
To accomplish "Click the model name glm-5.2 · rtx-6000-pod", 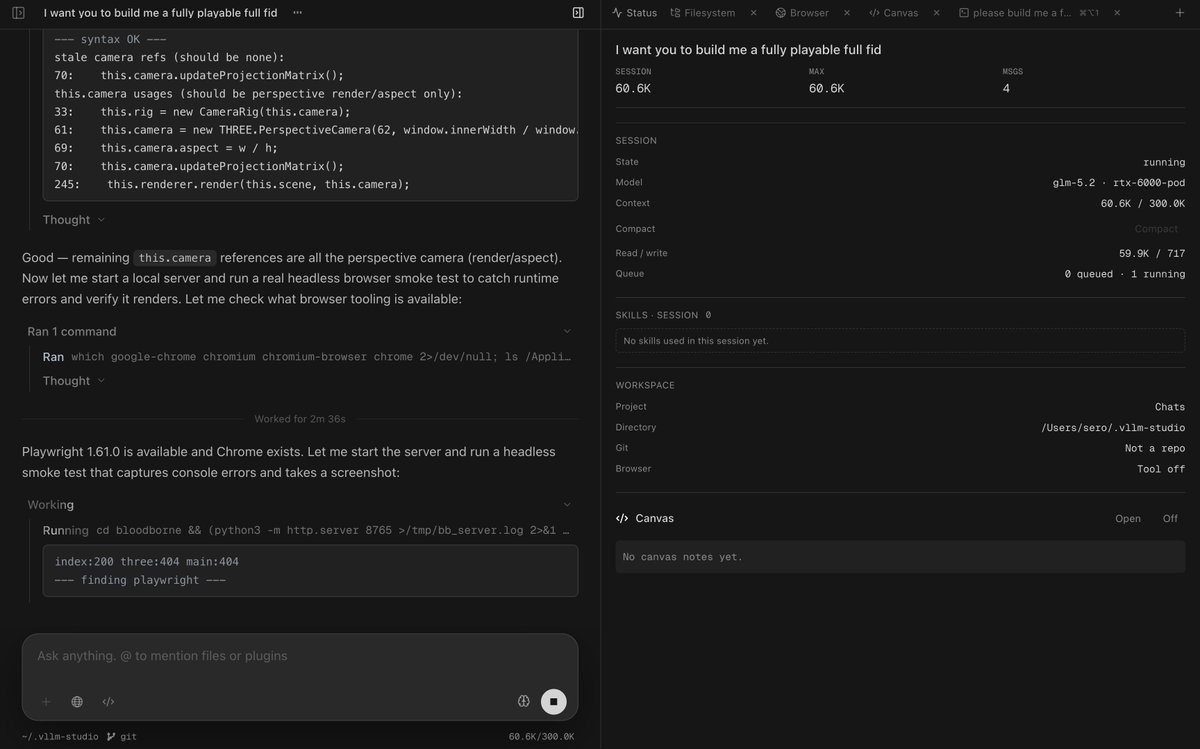I will [1119, 183].
